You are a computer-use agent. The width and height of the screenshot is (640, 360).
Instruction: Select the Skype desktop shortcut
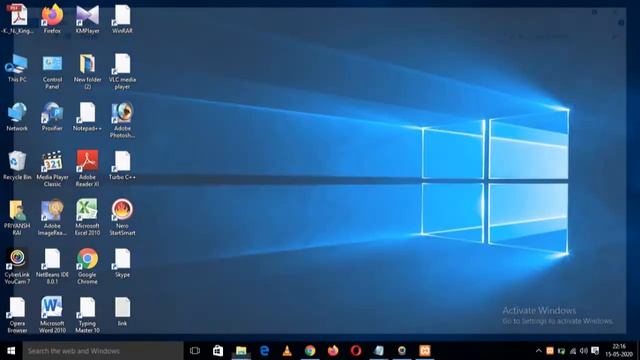[122, 263]
